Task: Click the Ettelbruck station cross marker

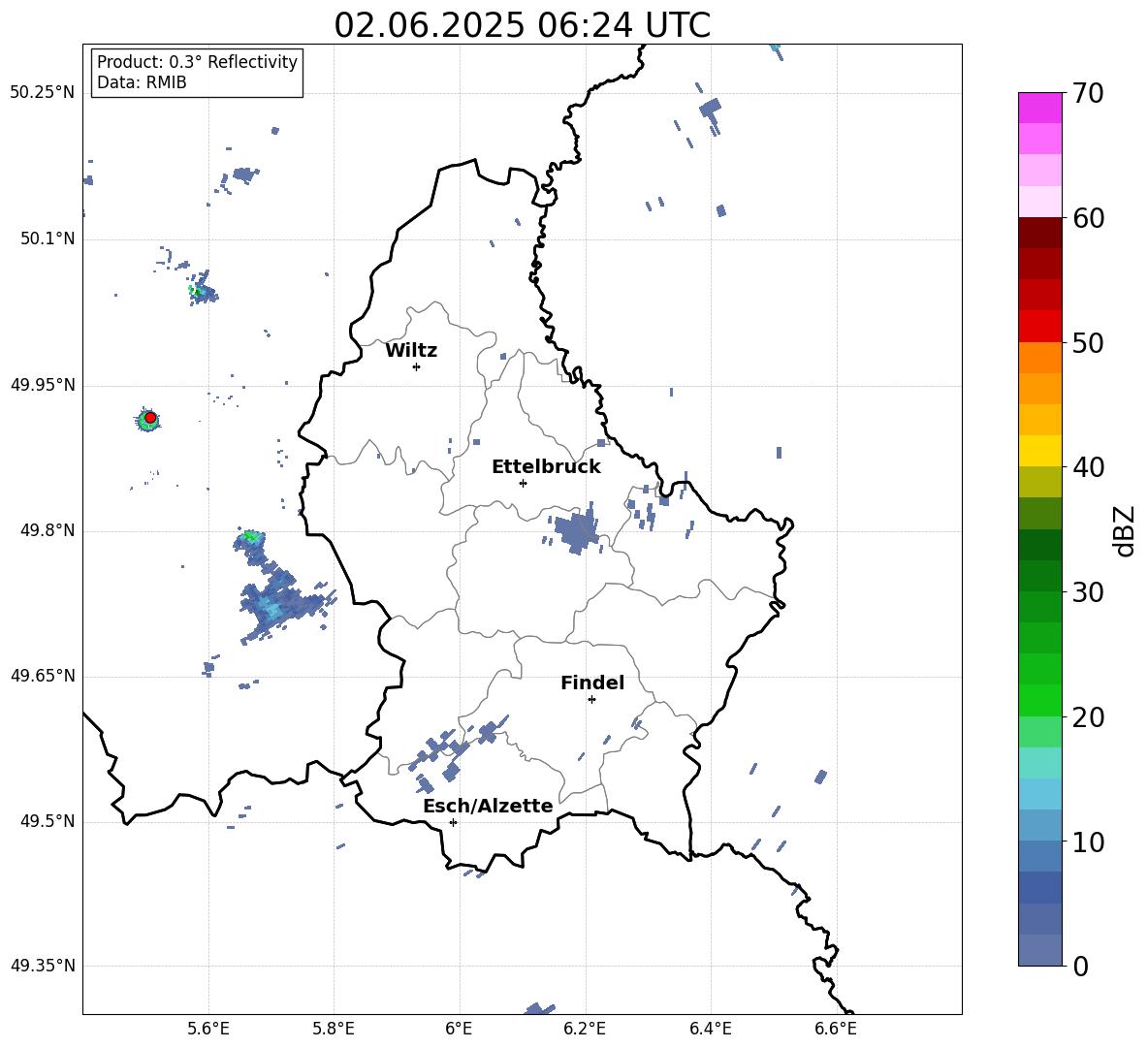Action: pos(523,483)
